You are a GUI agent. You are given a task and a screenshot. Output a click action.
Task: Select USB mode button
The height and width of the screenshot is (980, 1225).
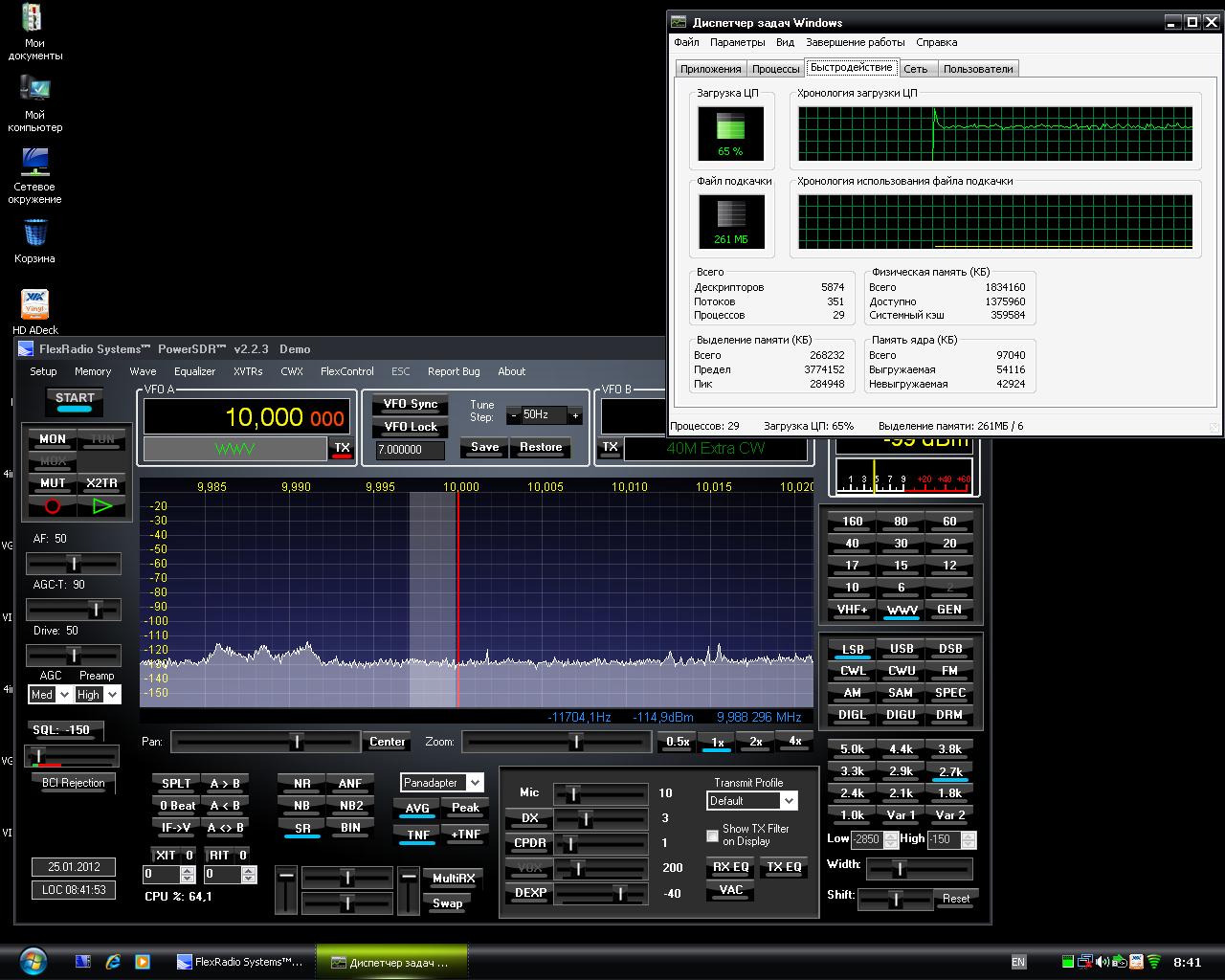point(902,649)
